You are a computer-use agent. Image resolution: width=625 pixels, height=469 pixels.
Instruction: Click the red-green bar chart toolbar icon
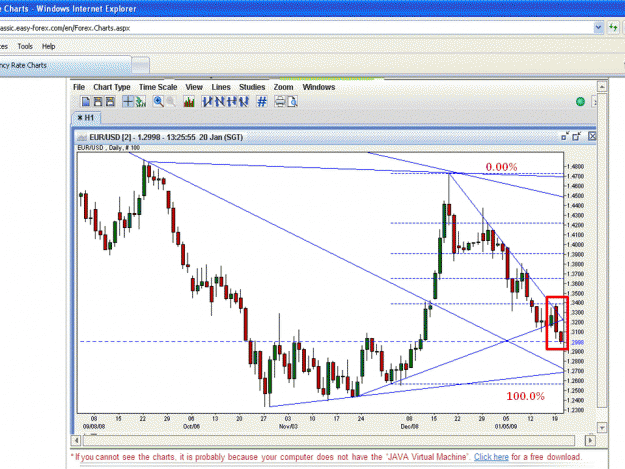tap(189, 102)
